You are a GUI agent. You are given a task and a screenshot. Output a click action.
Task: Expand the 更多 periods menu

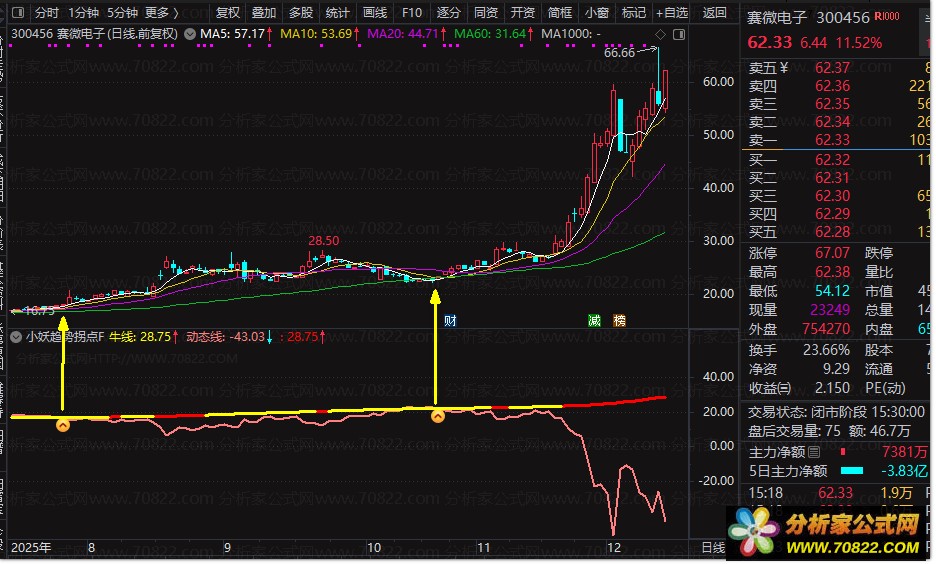click(x=161, y=12)
